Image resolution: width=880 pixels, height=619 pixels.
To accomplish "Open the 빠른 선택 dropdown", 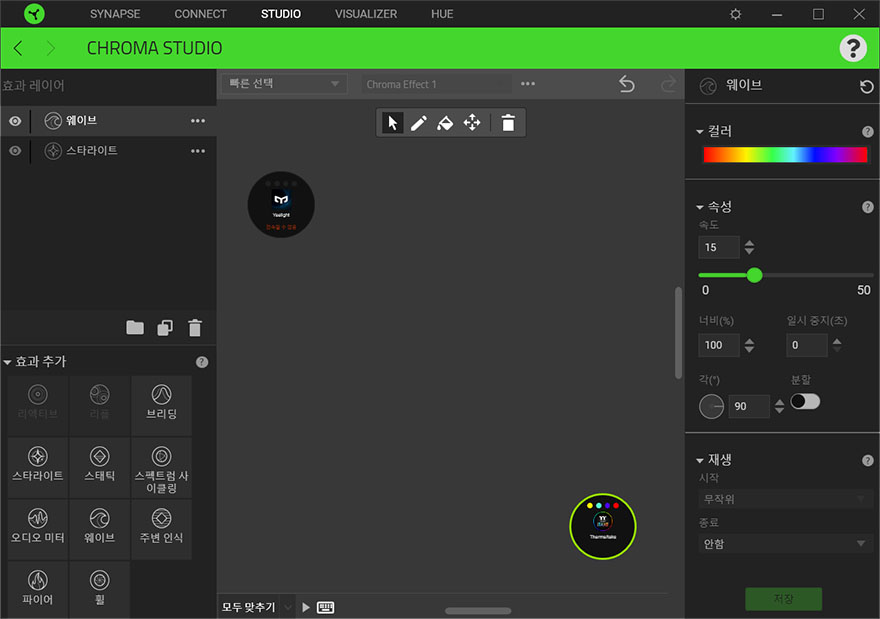I will tap(284, 84).
